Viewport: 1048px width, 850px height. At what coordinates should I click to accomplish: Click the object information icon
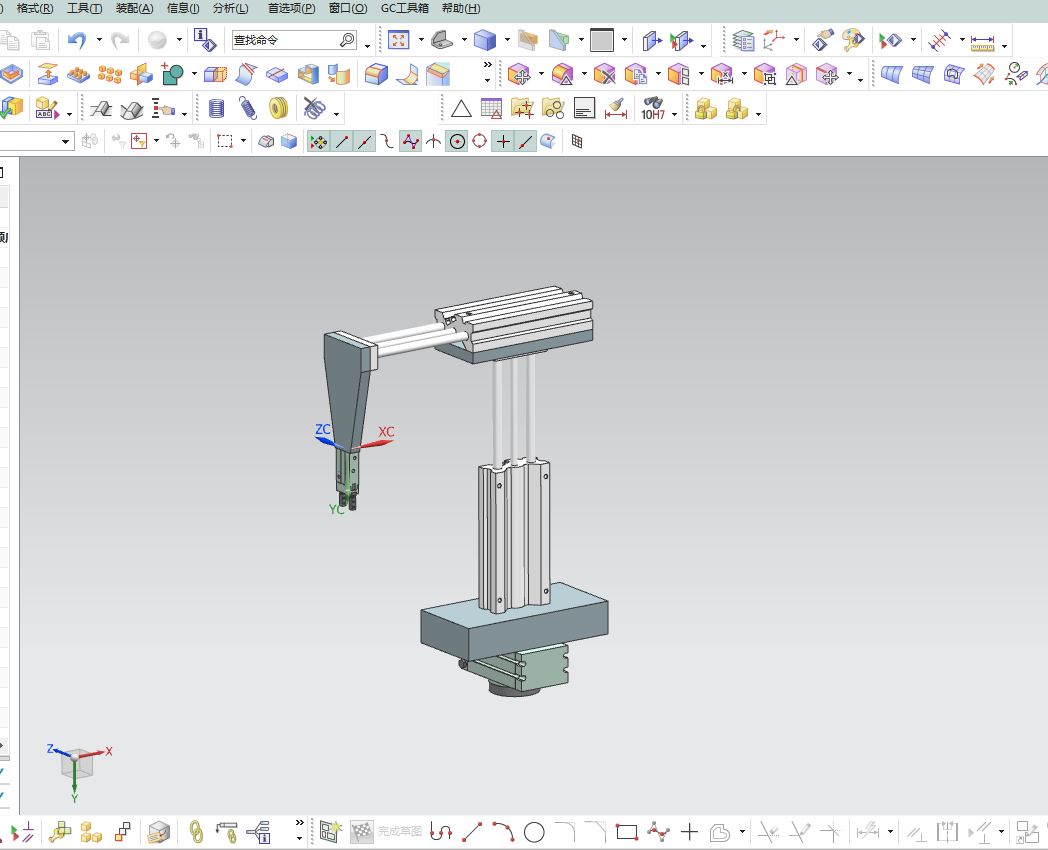[205, 40]
